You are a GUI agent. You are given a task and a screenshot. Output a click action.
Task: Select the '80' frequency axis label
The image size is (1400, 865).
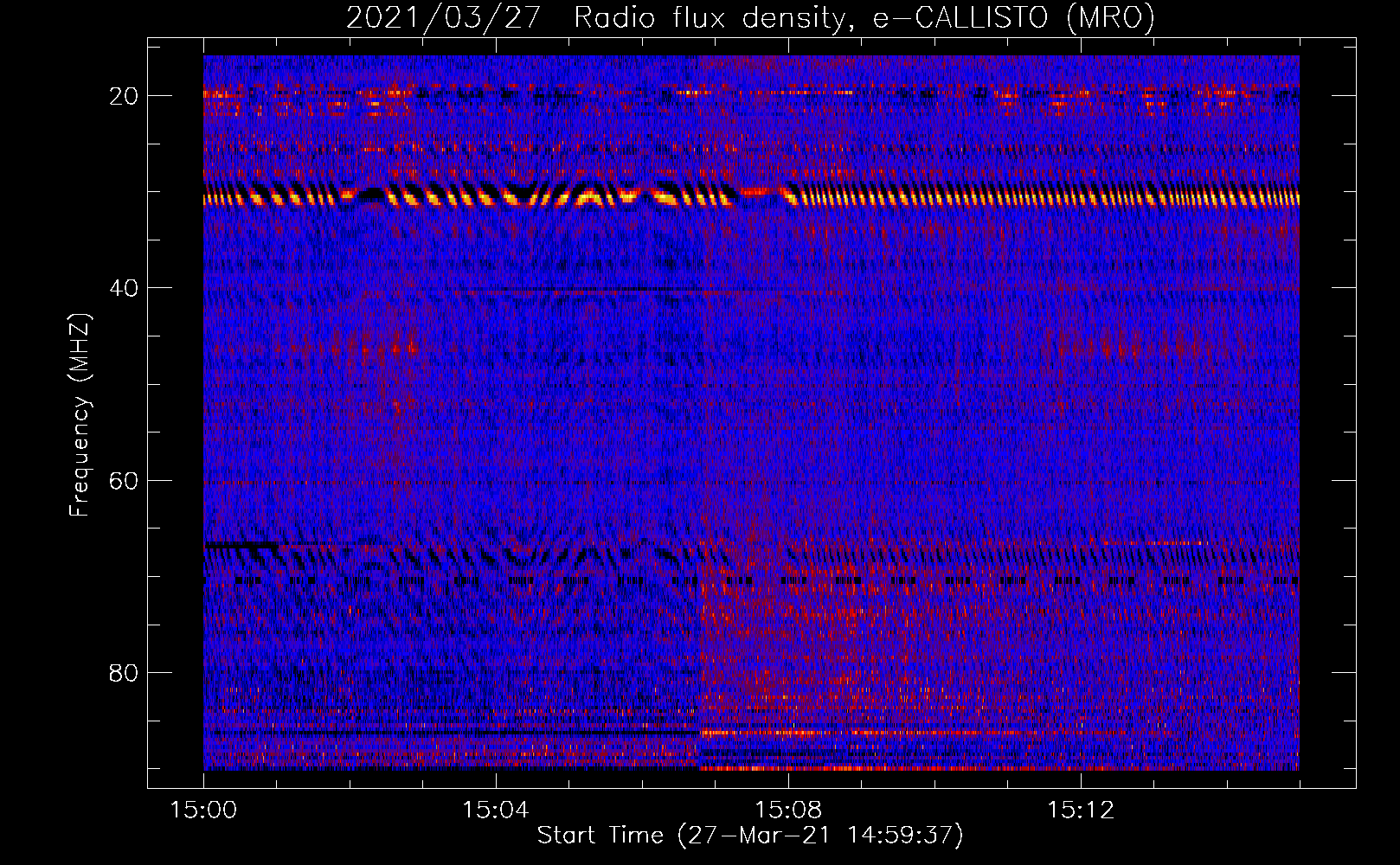[x=124, y=672]
